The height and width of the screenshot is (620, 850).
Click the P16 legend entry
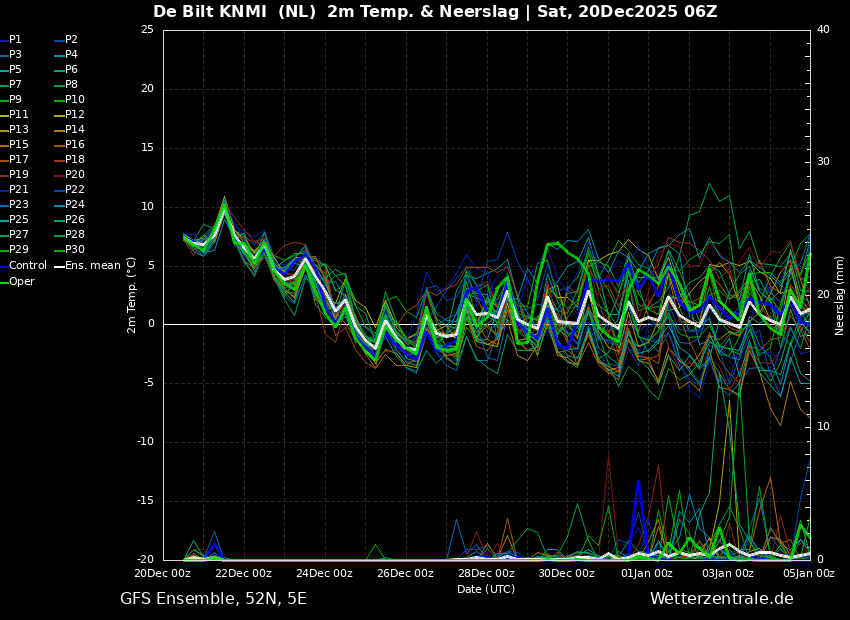74,145
